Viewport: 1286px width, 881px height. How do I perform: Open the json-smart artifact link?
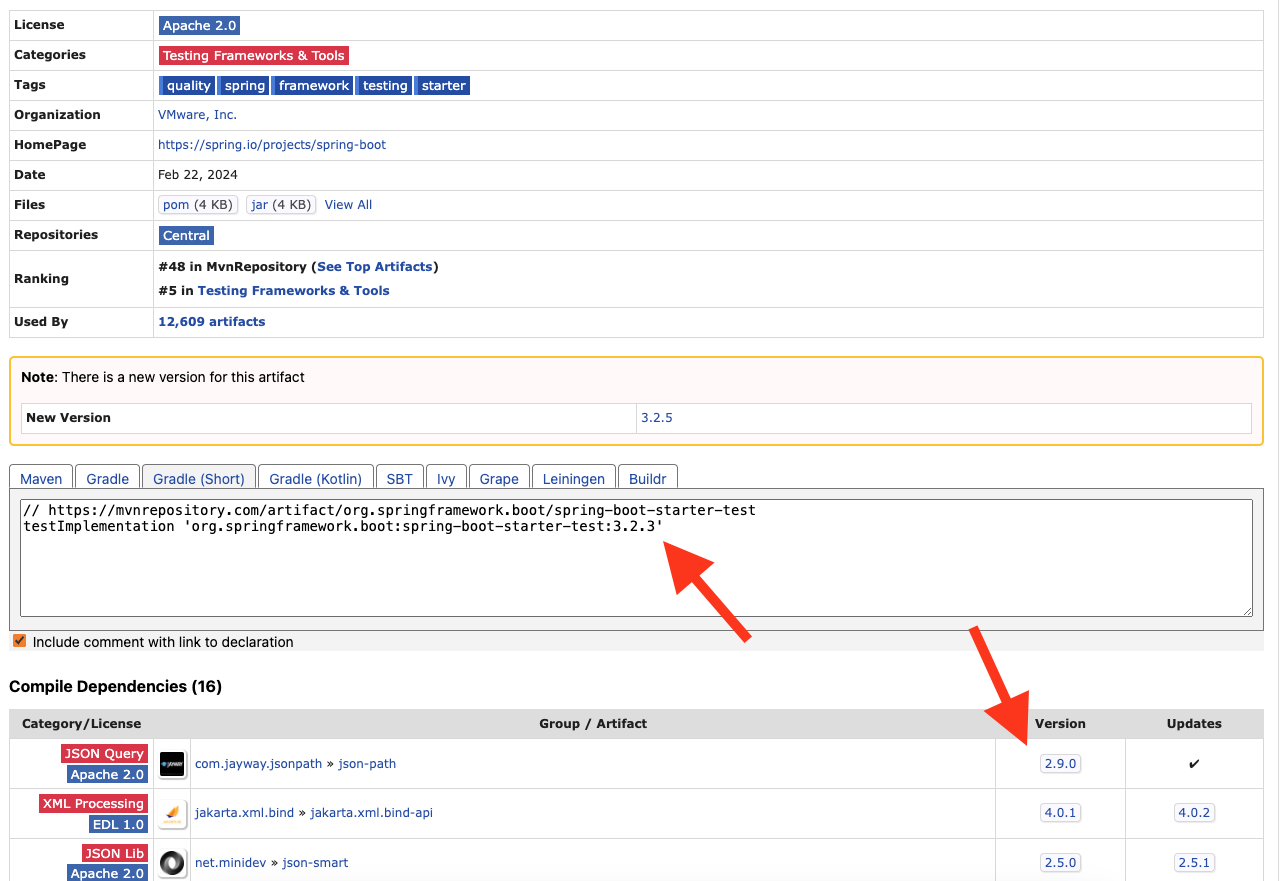(x=315, y=863)
